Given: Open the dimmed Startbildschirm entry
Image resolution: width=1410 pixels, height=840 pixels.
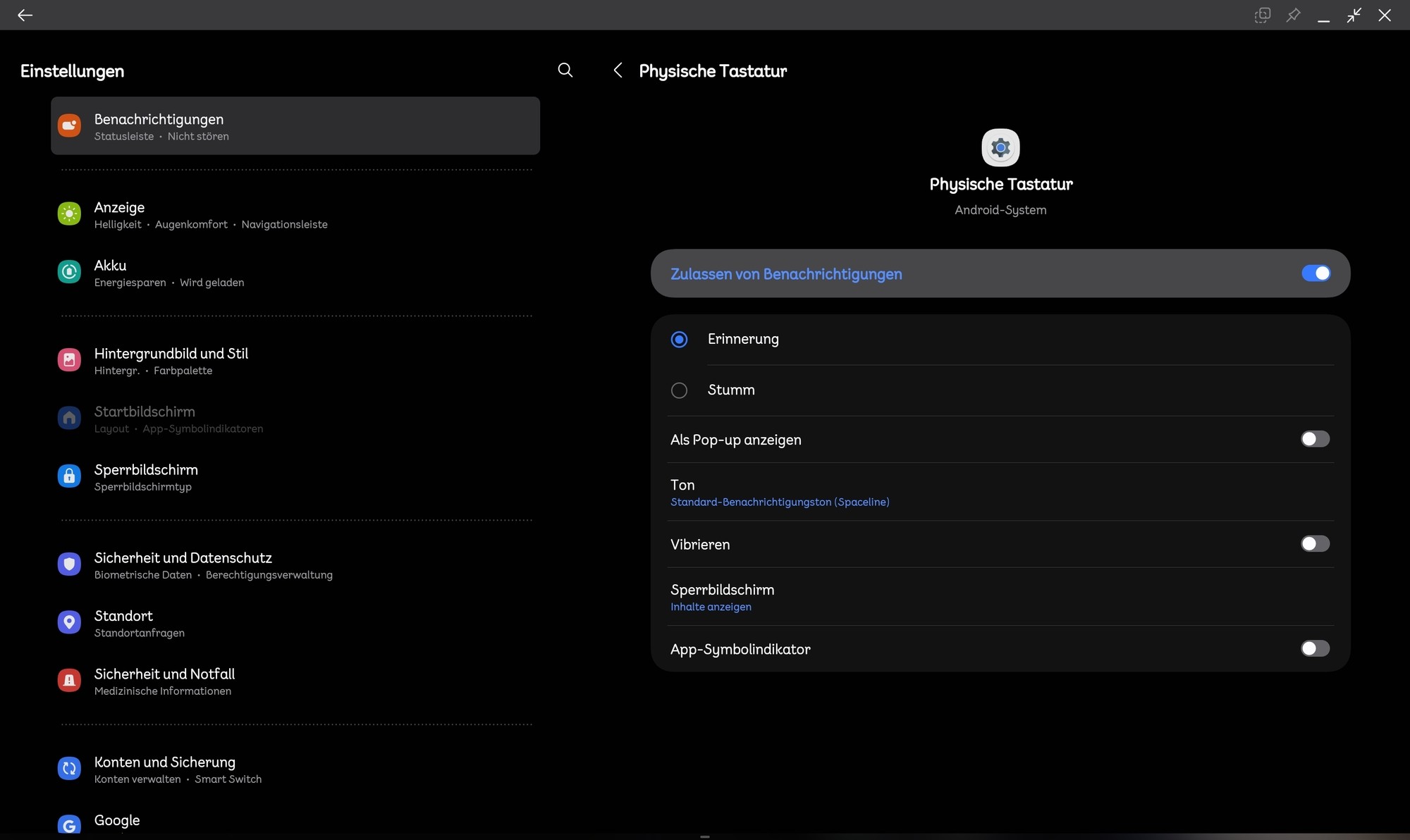Looking at the screenshot, I should point(295,419).
